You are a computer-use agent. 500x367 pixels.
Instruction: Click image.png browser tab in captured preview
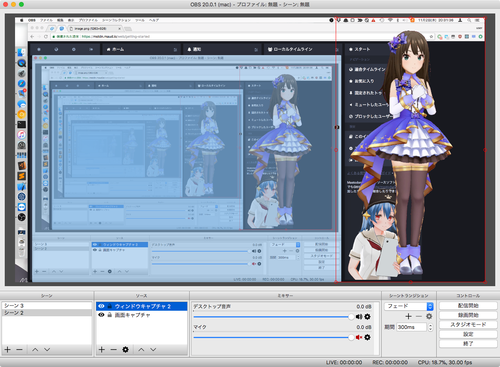95,28
